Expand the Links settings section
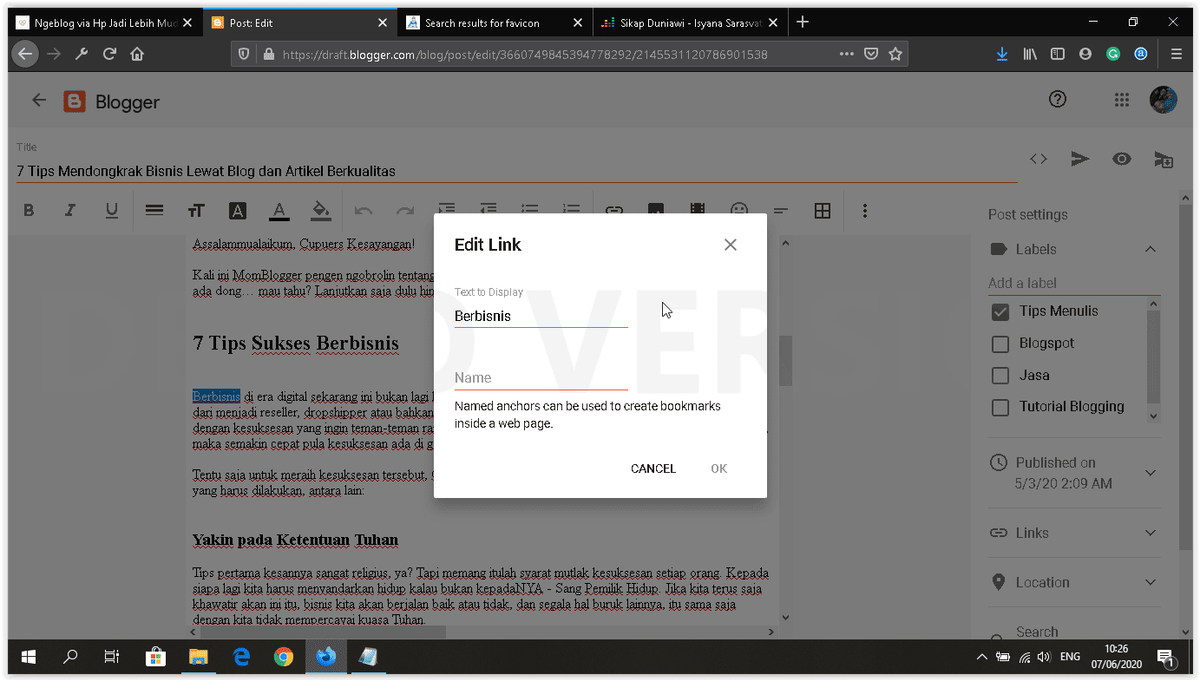Image resolution: width=1200 pixels, height=681 pixels. pyautogui.click(x=1150, y=533)
